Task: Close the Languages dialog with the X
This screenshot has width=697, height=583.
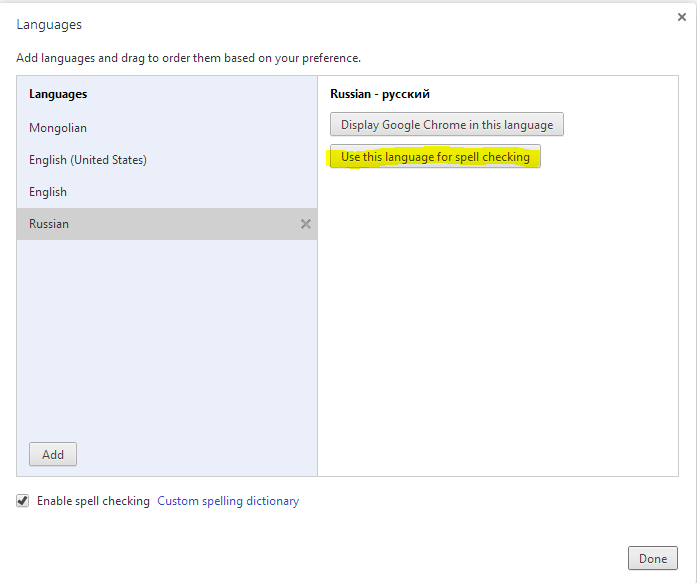Action: 681,17
